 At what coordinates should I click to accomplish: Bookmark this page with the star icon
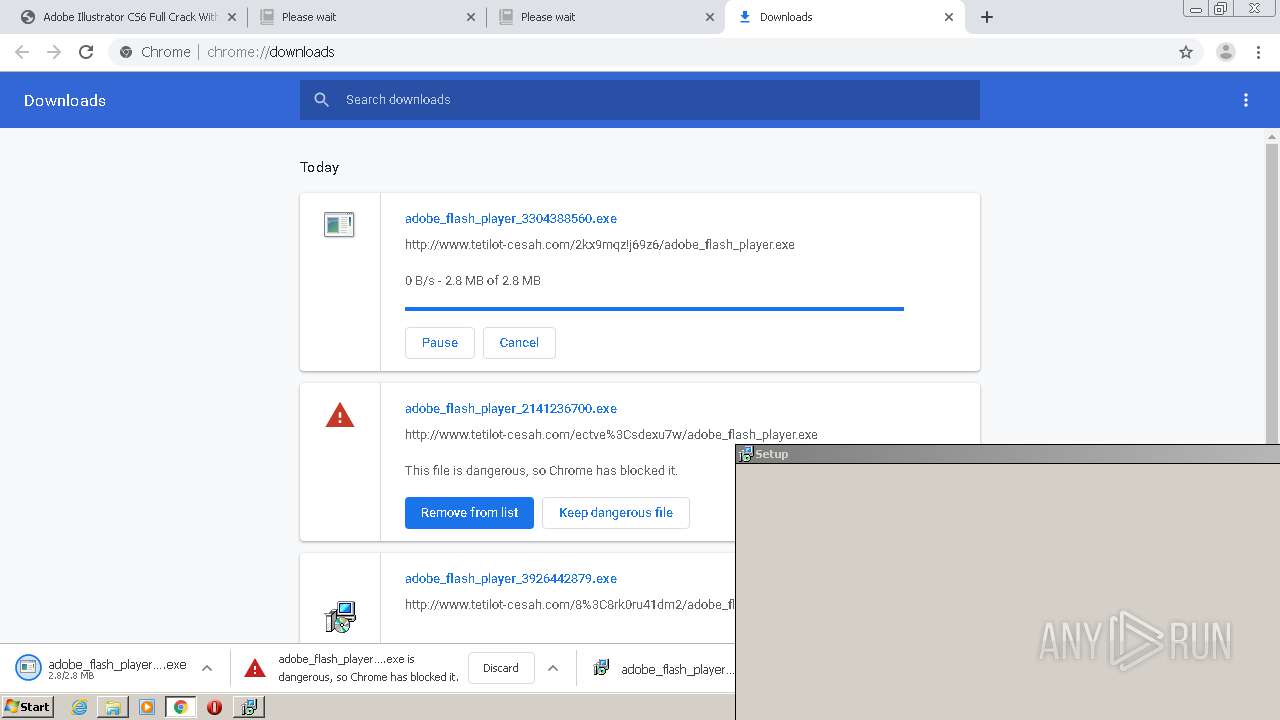click(1186, 52)
